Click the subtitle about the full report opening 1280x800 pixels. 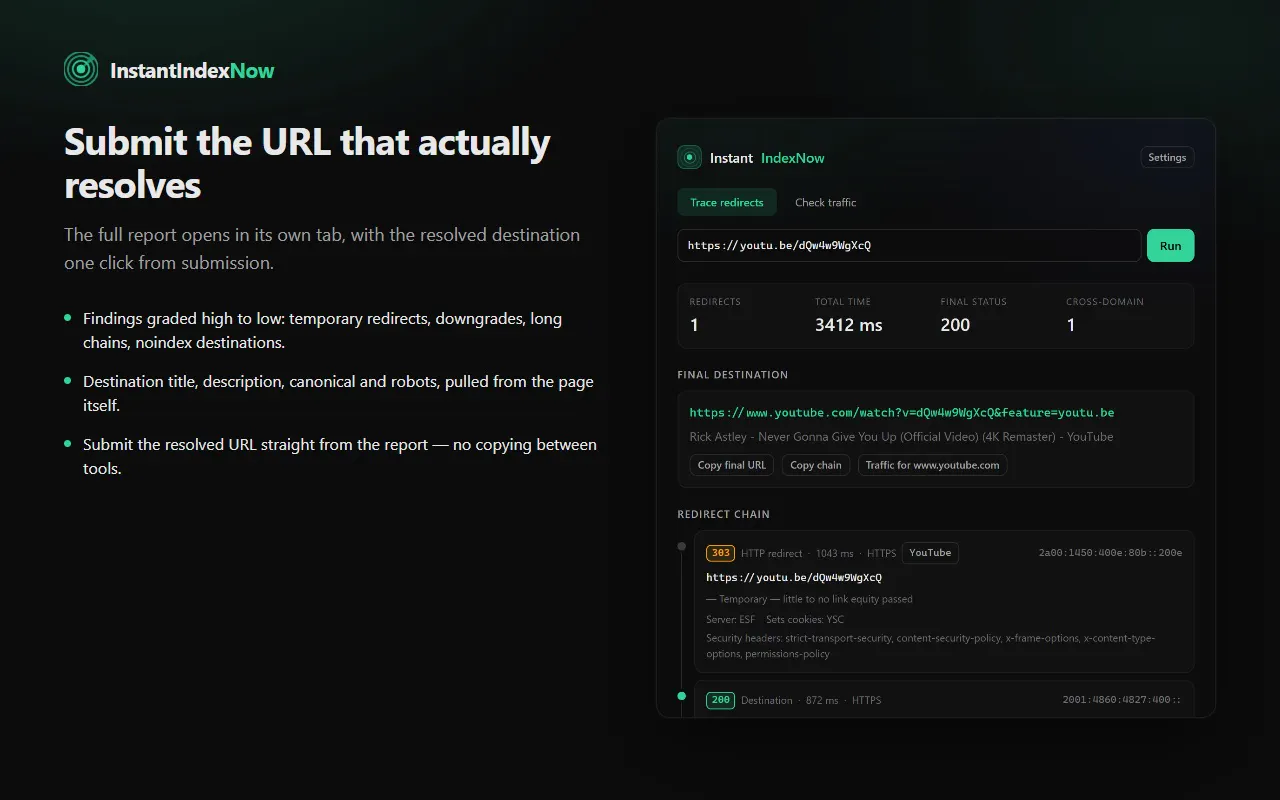coord(322,249)
